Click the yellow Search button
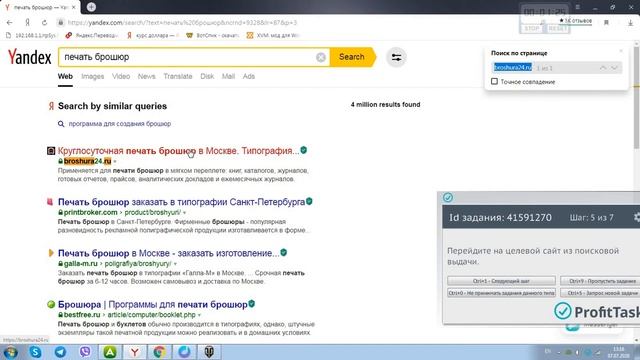640x360 pixels. click(x=352, y=57)
